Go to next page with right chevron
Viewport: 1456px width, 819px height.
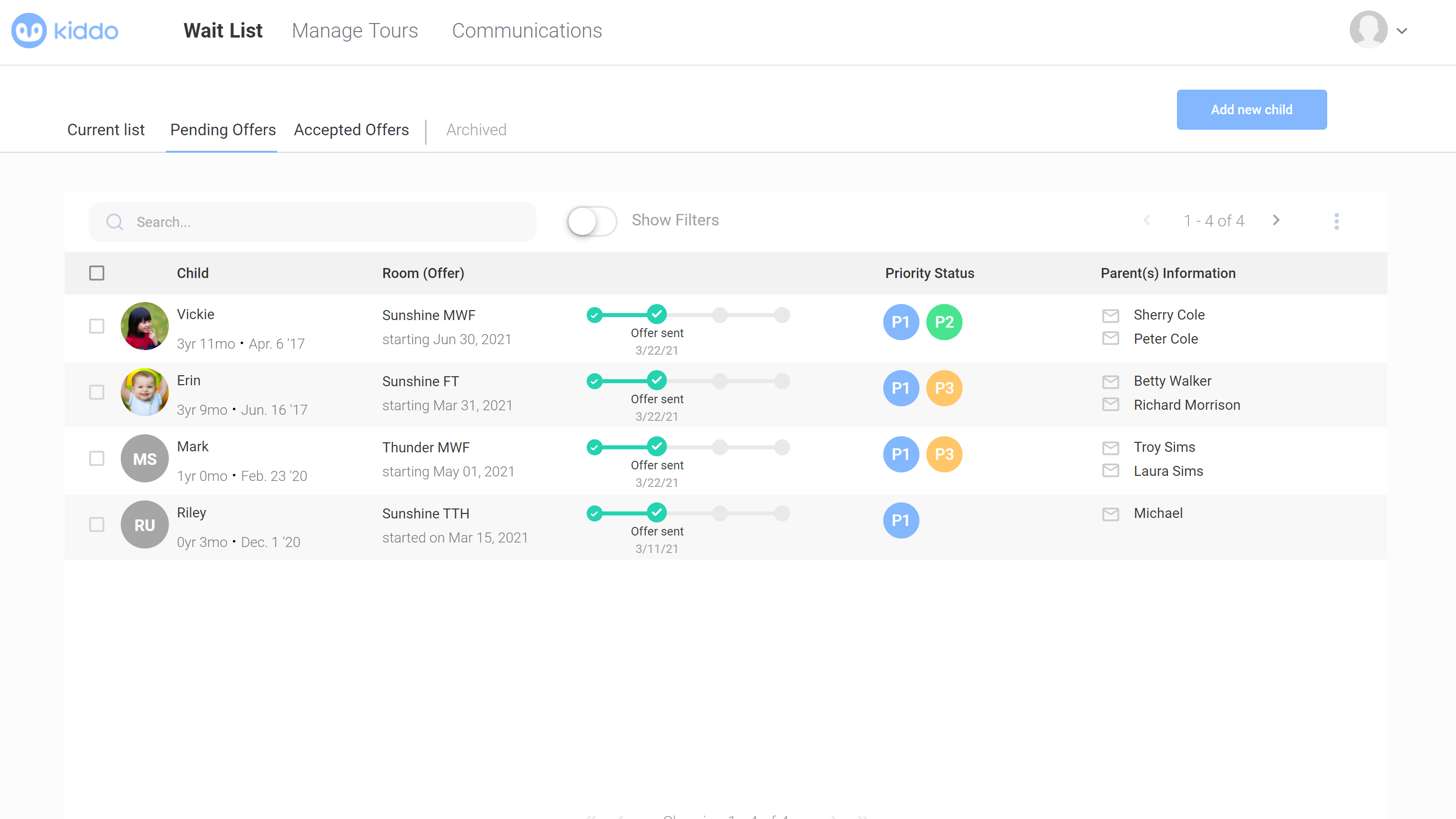click(1276, 220)
